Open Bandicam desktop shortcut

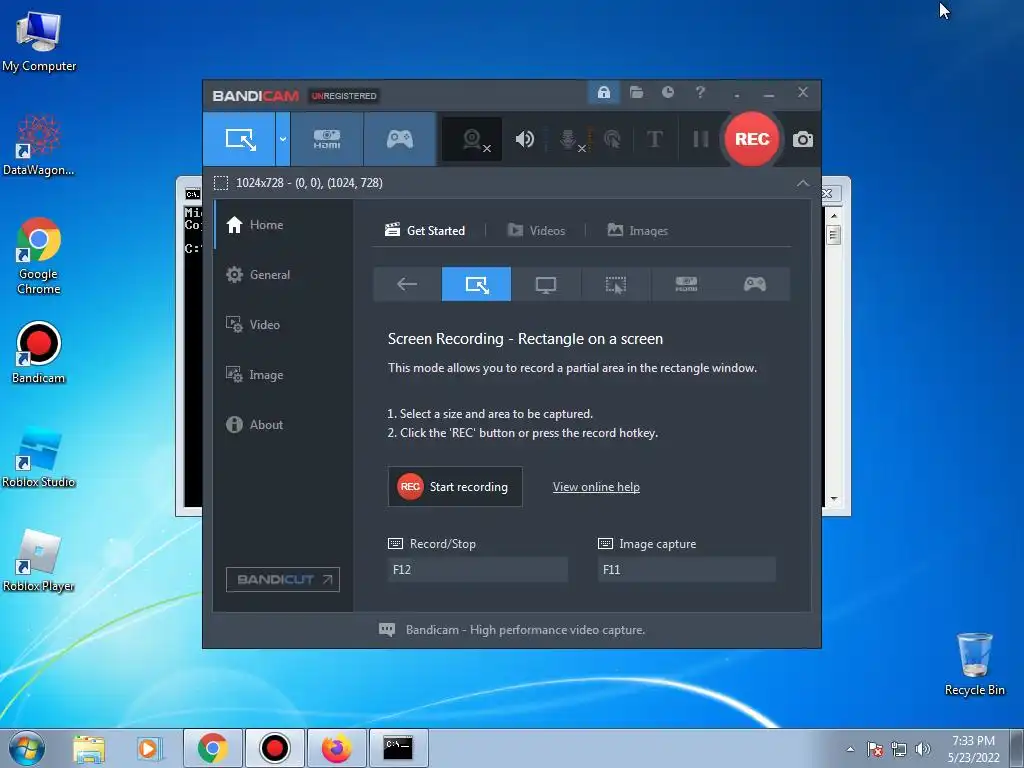[x=39, y=353]
